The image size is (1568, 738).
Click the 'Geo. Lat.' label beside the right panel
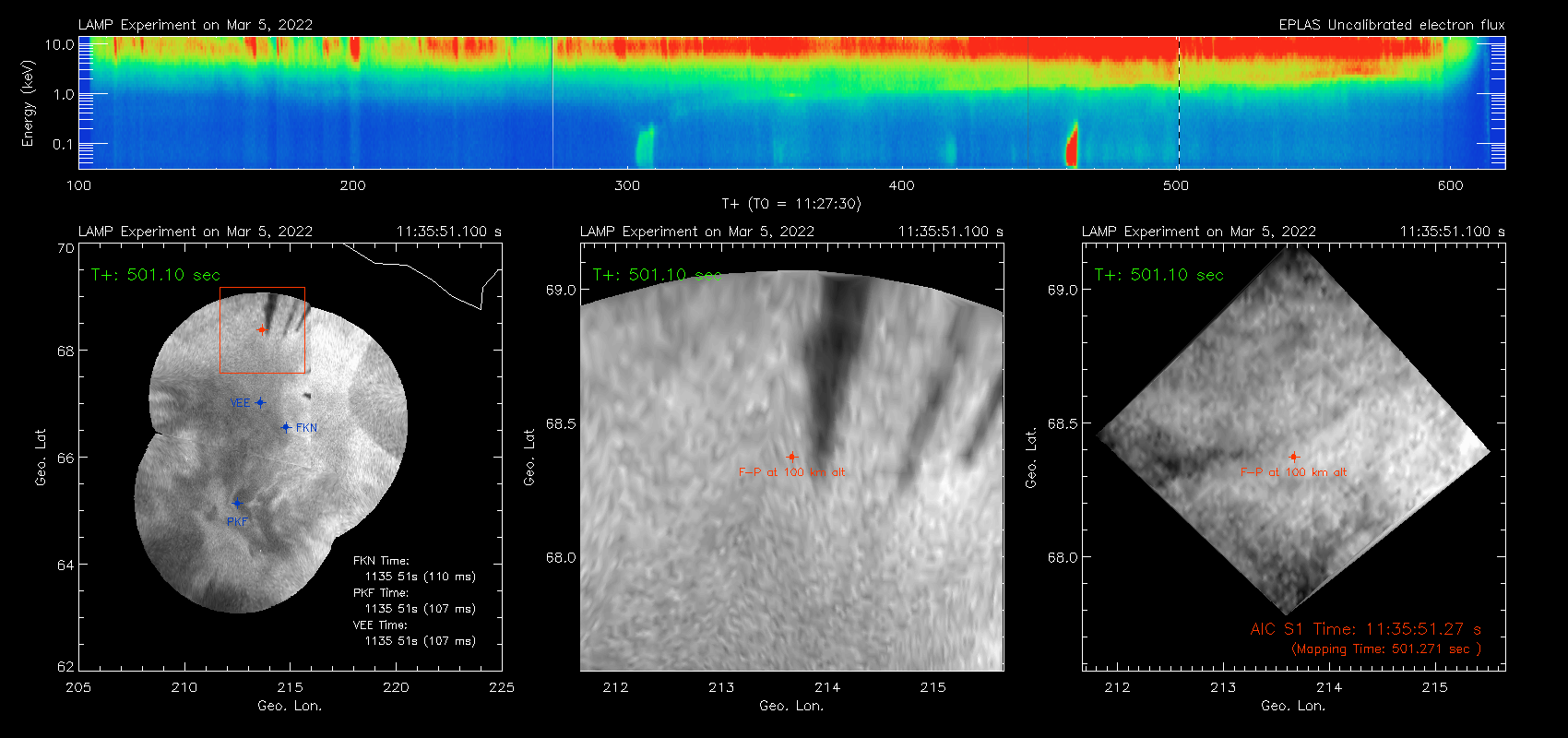click(x=1031, y=458)
